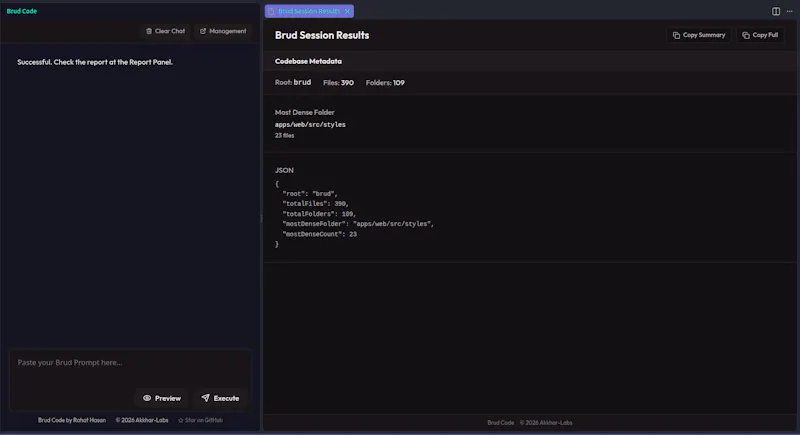Click the 23 files count text
Screen dimensions: 800x435
(285, 136)
